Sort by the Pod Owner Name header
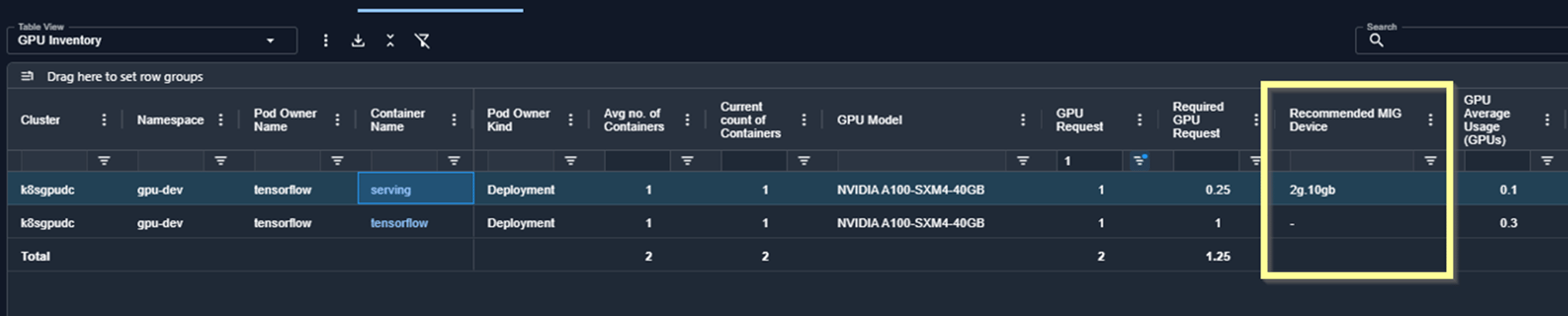 (x=285, y=120)
